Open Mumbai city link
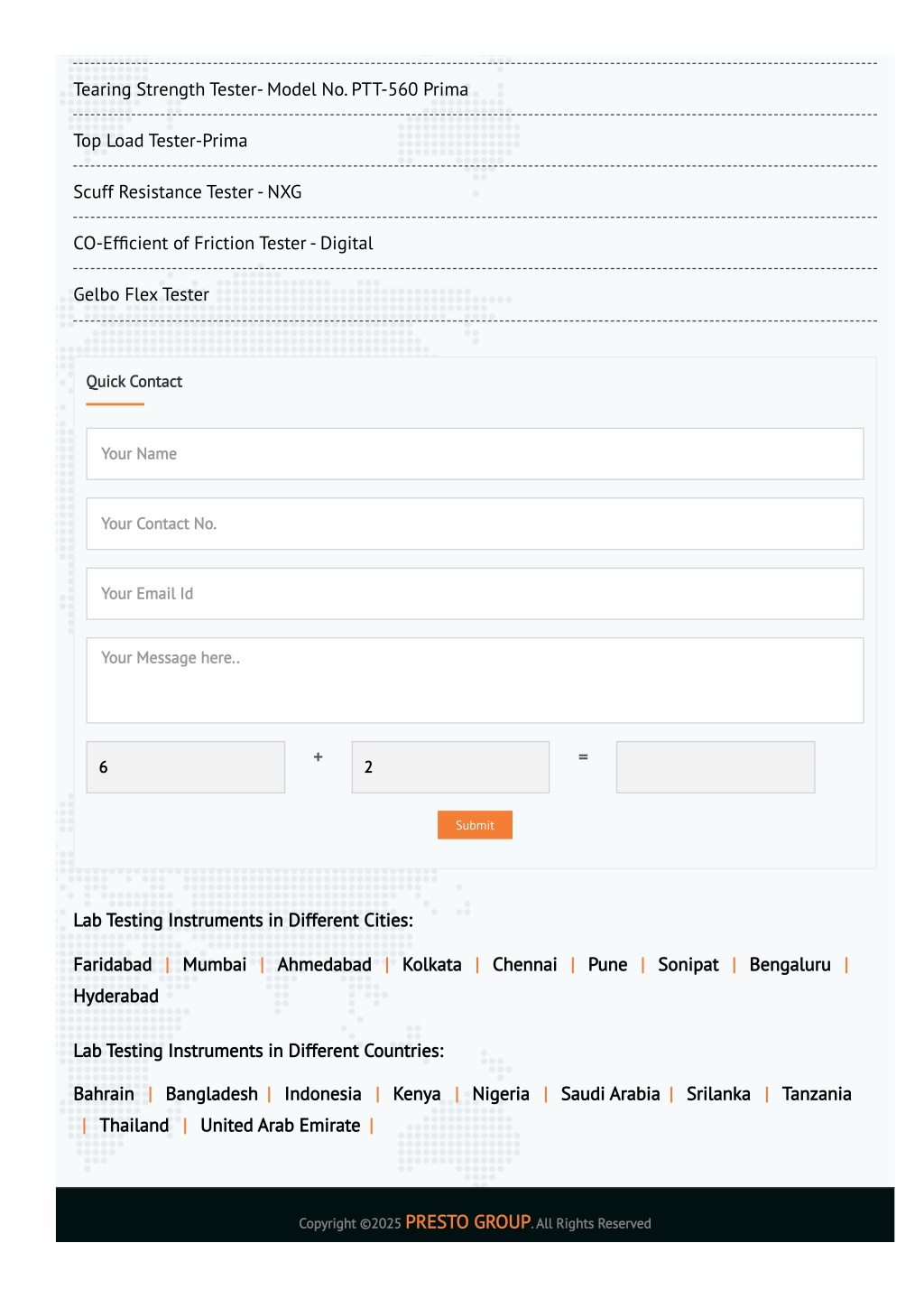The image size is (924, 1308). 215,965
